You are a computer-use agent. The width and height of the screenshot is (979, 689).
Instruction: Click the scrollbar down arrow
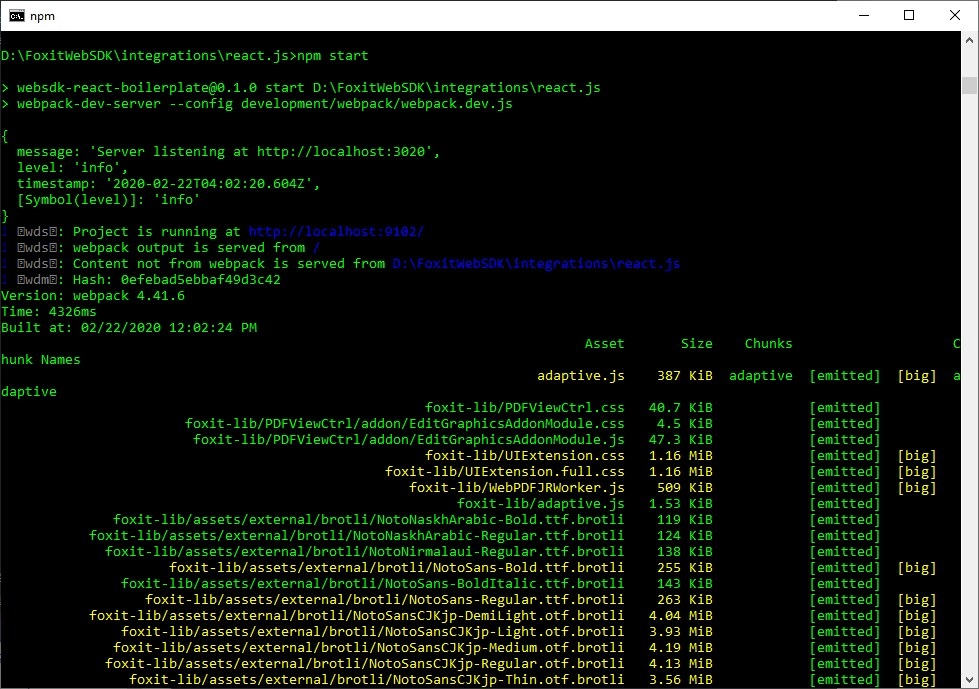[969, 680]
